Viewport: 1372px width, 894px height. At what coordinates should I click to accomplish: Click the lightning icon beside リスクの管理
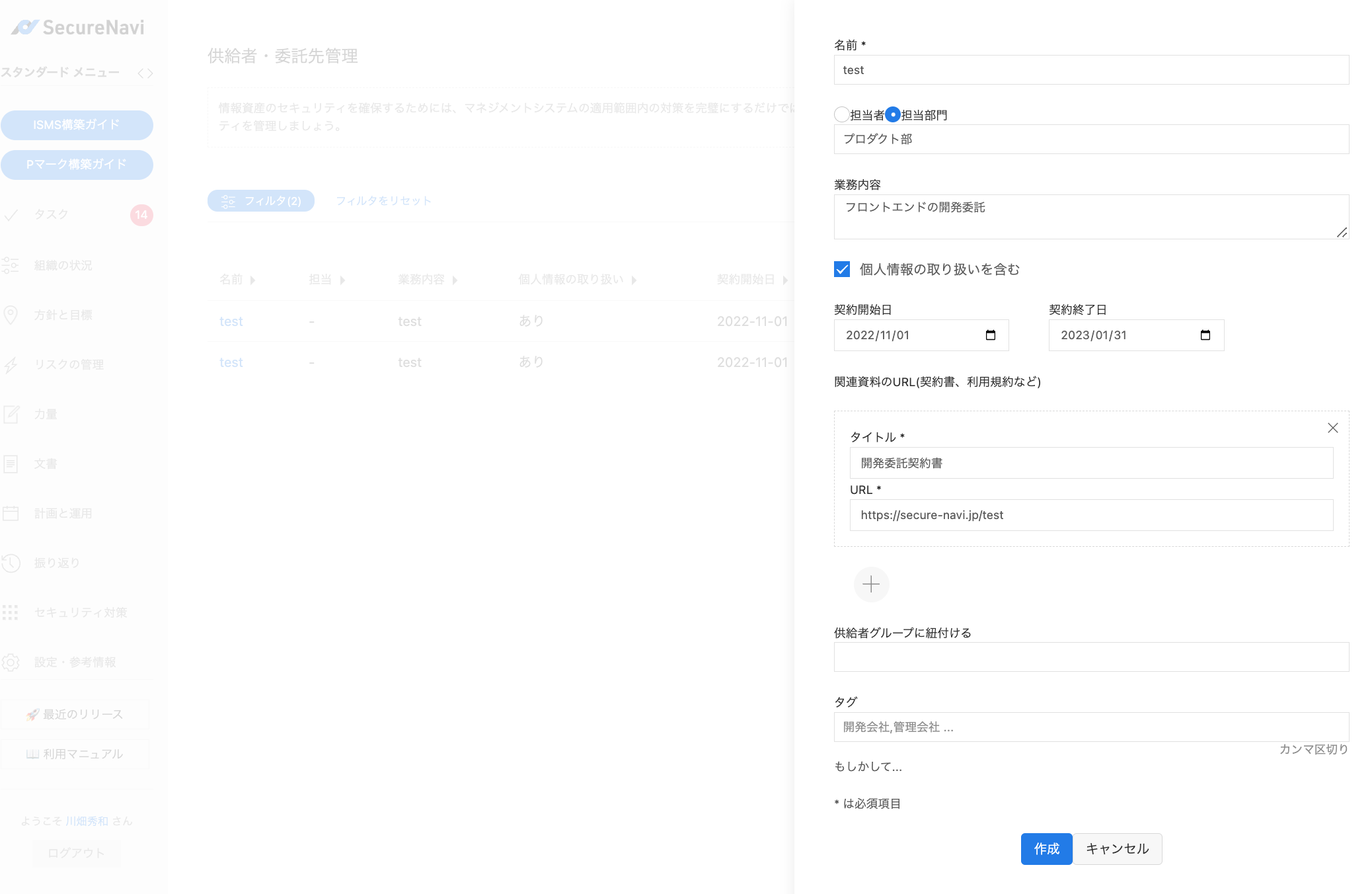11,364
